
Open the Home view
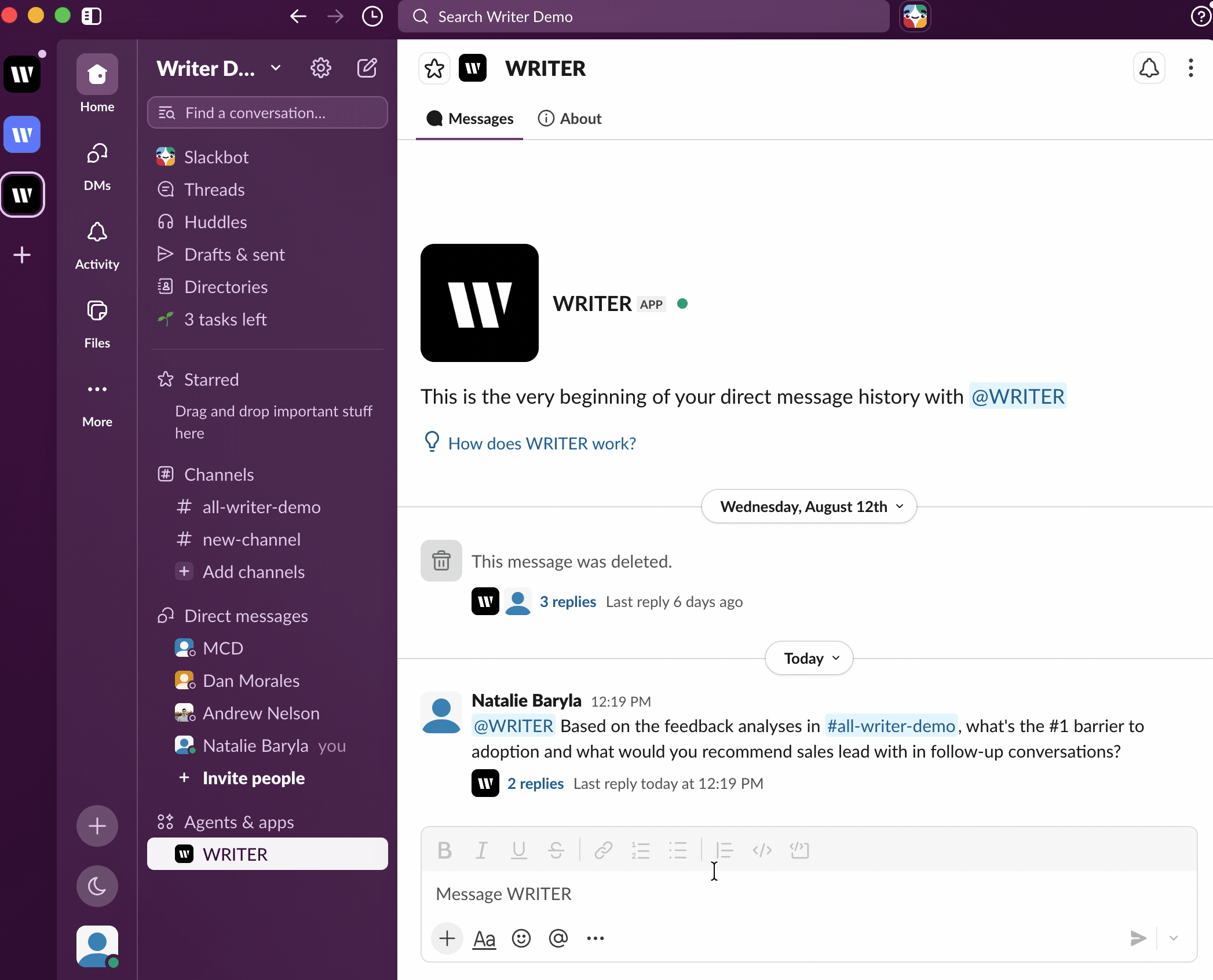click(97, 85)
